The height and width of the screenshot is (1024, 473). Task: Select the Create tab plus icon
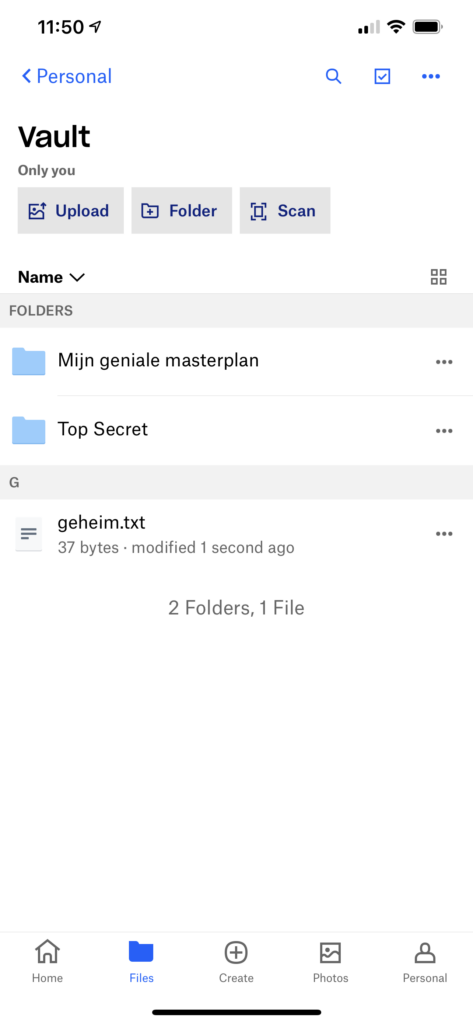point(236,953)
